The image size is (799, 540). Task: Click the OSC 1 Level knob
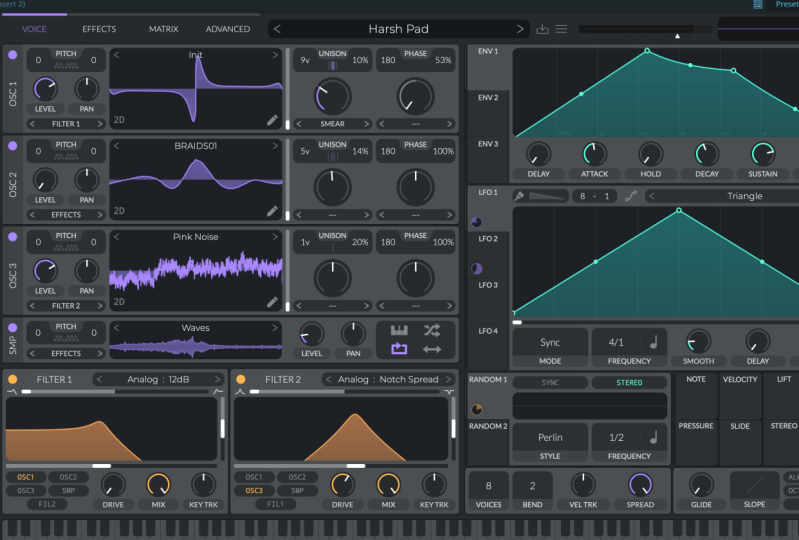point(45,89)
